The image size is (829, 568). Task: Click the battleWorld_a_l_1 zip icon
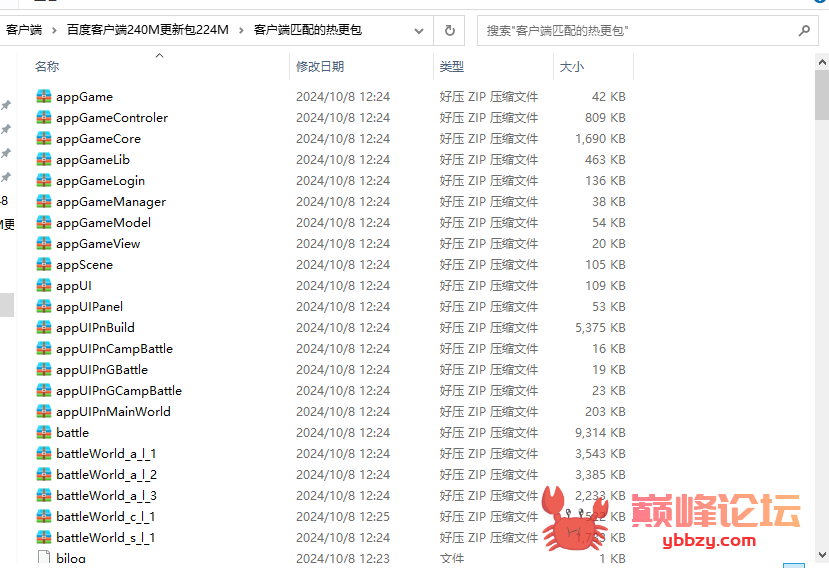tap(44, 453)
